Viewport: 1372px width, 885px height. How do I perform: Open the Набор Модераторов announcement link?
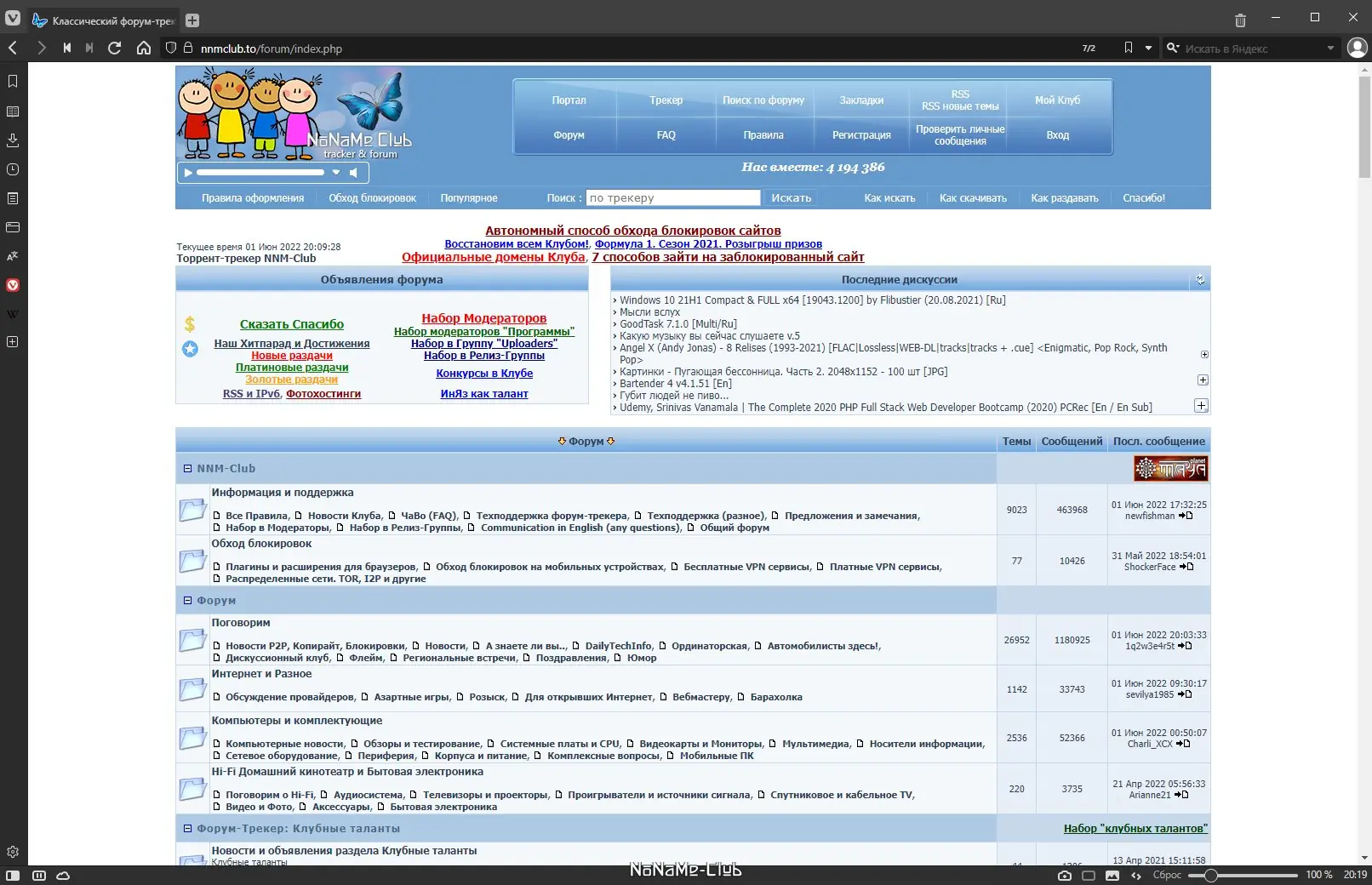484,318
